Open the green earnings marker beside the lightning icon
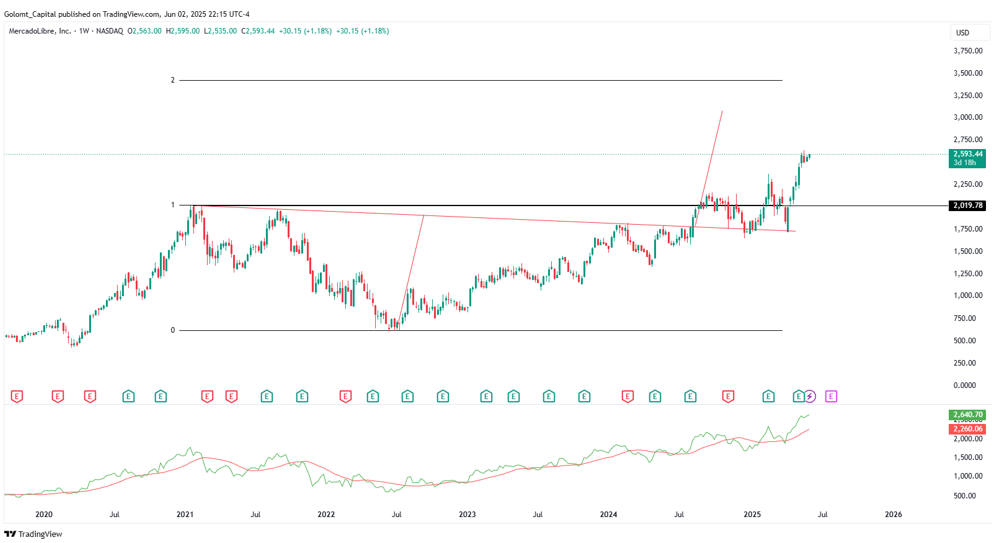 coord(798,396)
